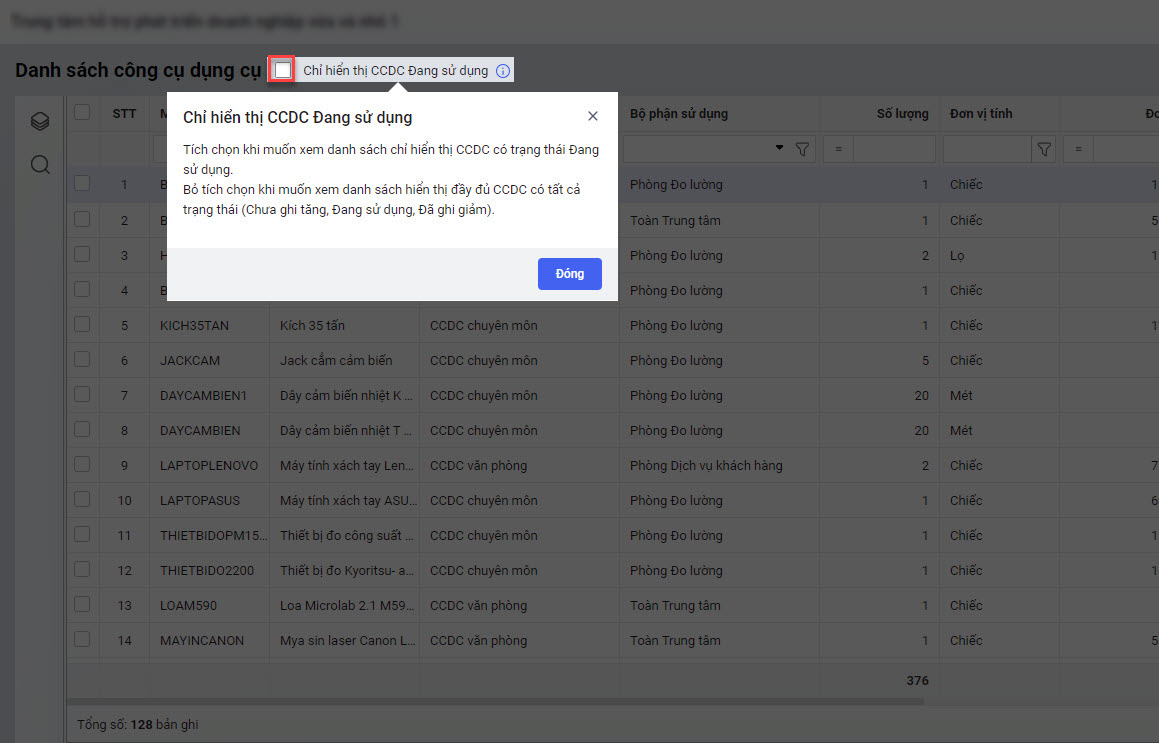This screenshot has height=743, width=1159.
Task: Click filter funnel in Đơn vị tính column
Action: [1044, 149]
